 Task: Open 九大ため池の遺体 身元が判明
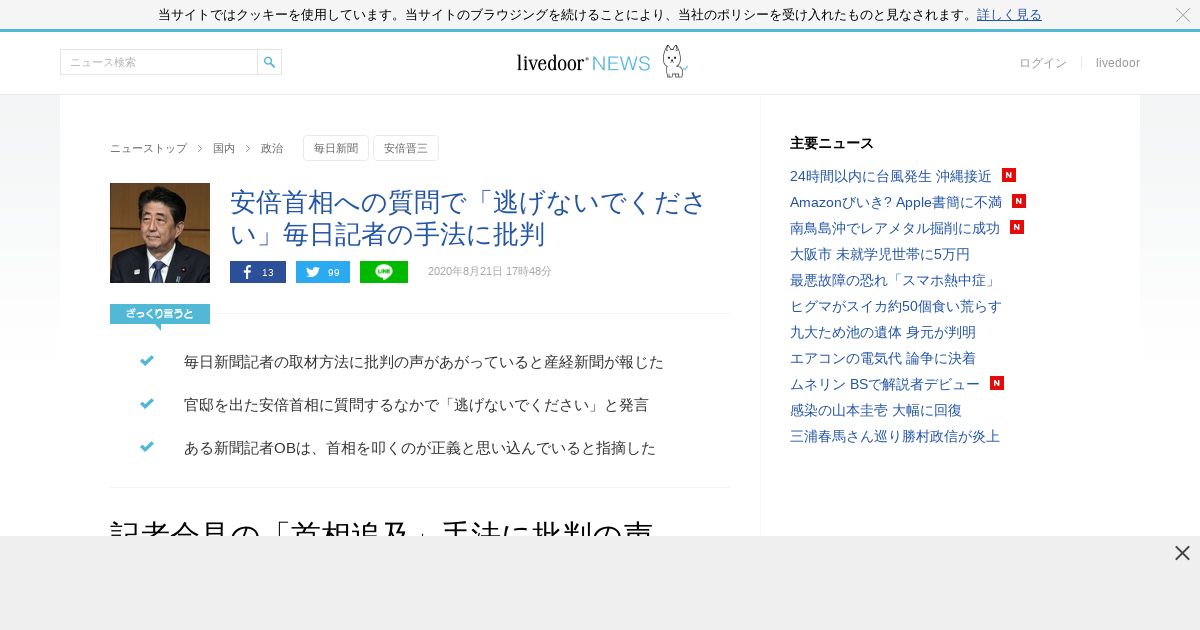(883, 332)
